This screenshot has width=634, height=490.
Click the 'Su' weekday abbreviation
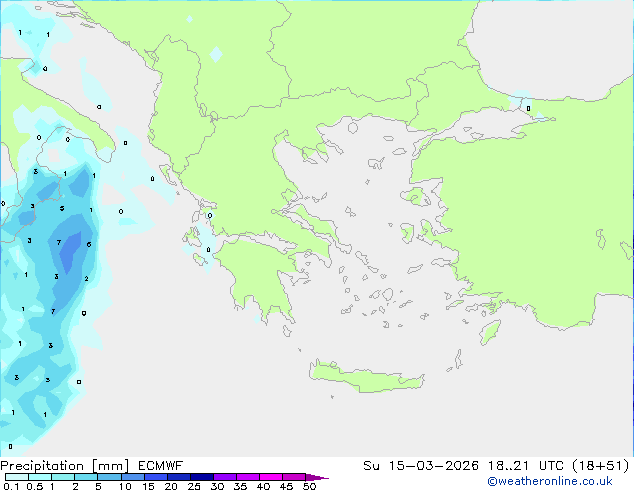pos(371,466)
